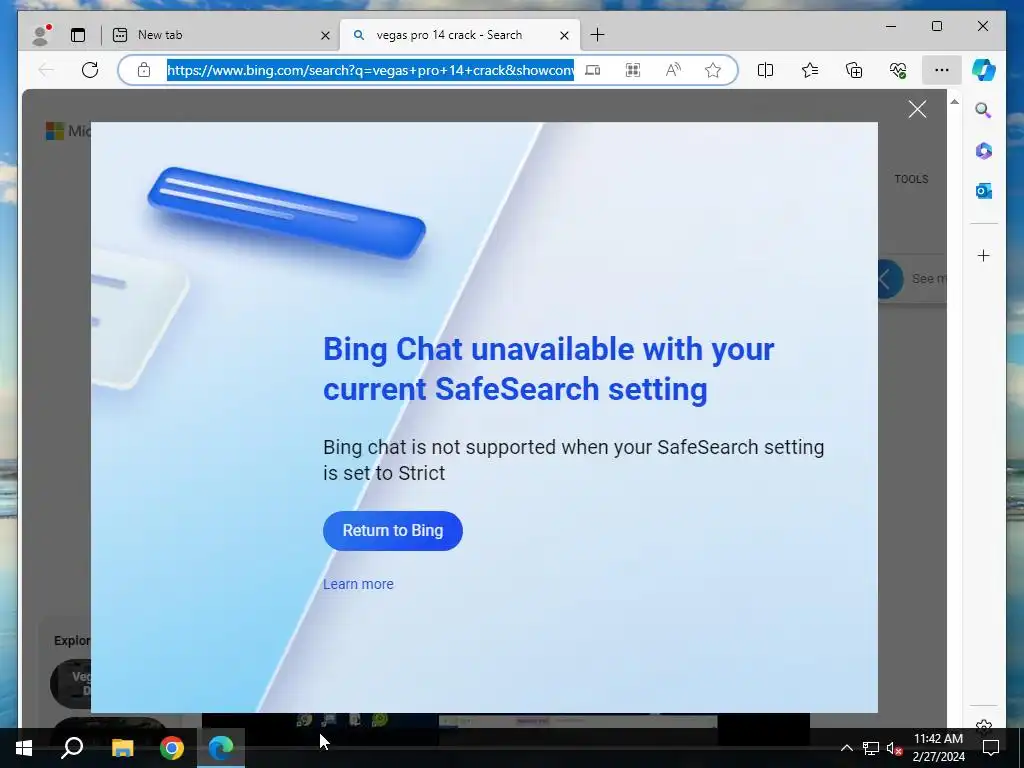Open the tab actions menu icon
Screen dimensions: 1024x768
tap(78, 35)
